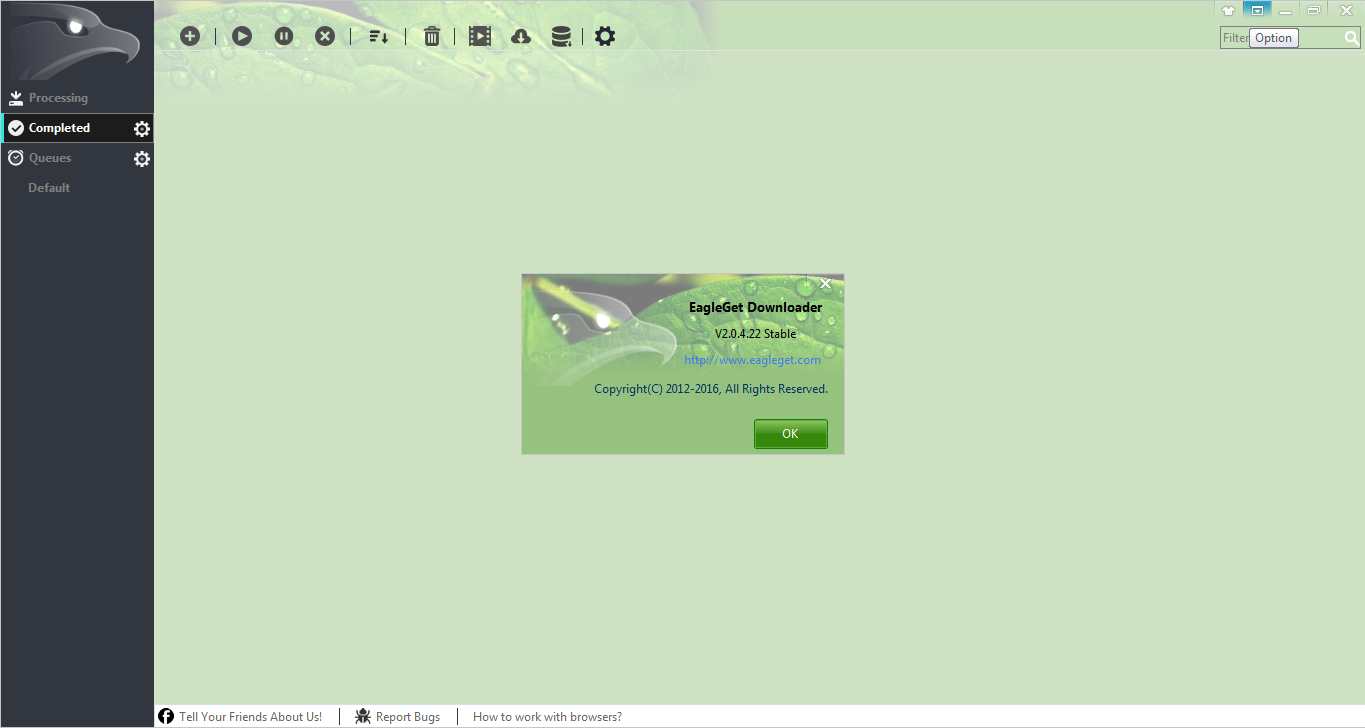Cancel downloads with the circled X toolbar icon
Screen dimensions: 1365x728
tap(325, 36)
